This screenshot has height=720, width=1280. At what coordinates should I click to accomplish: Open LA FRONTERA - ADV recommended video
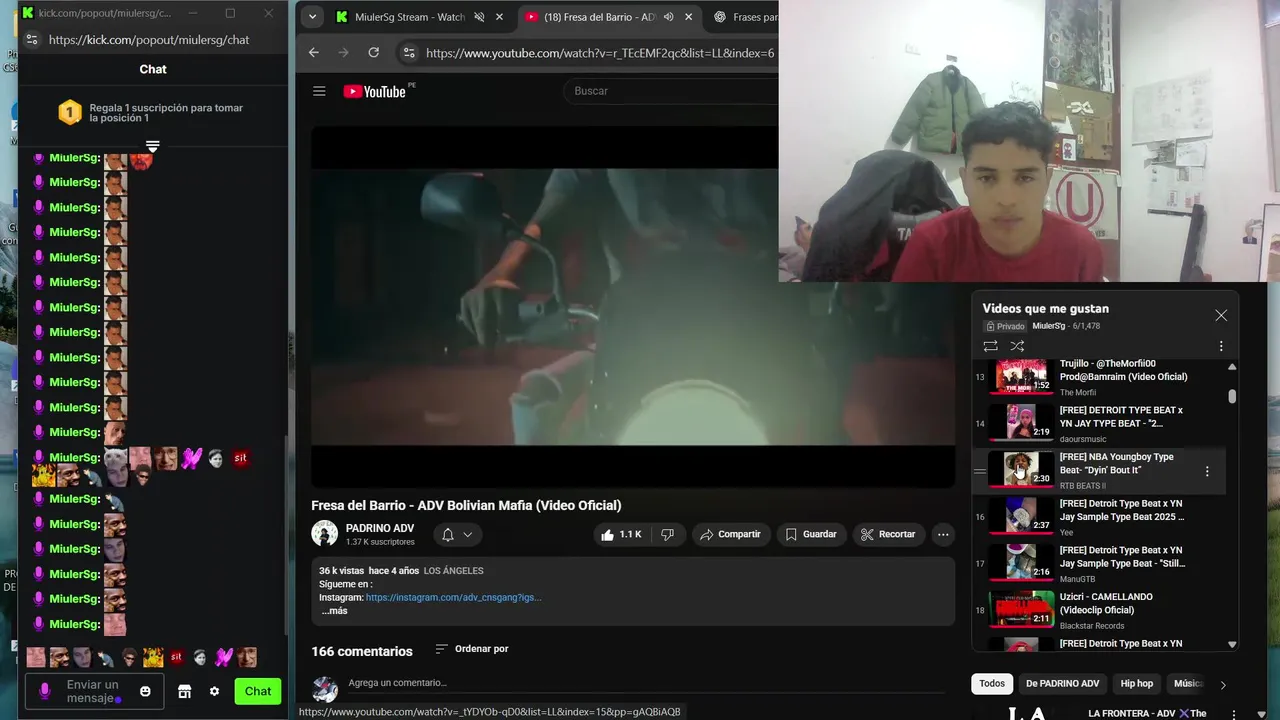point(1147,713)
